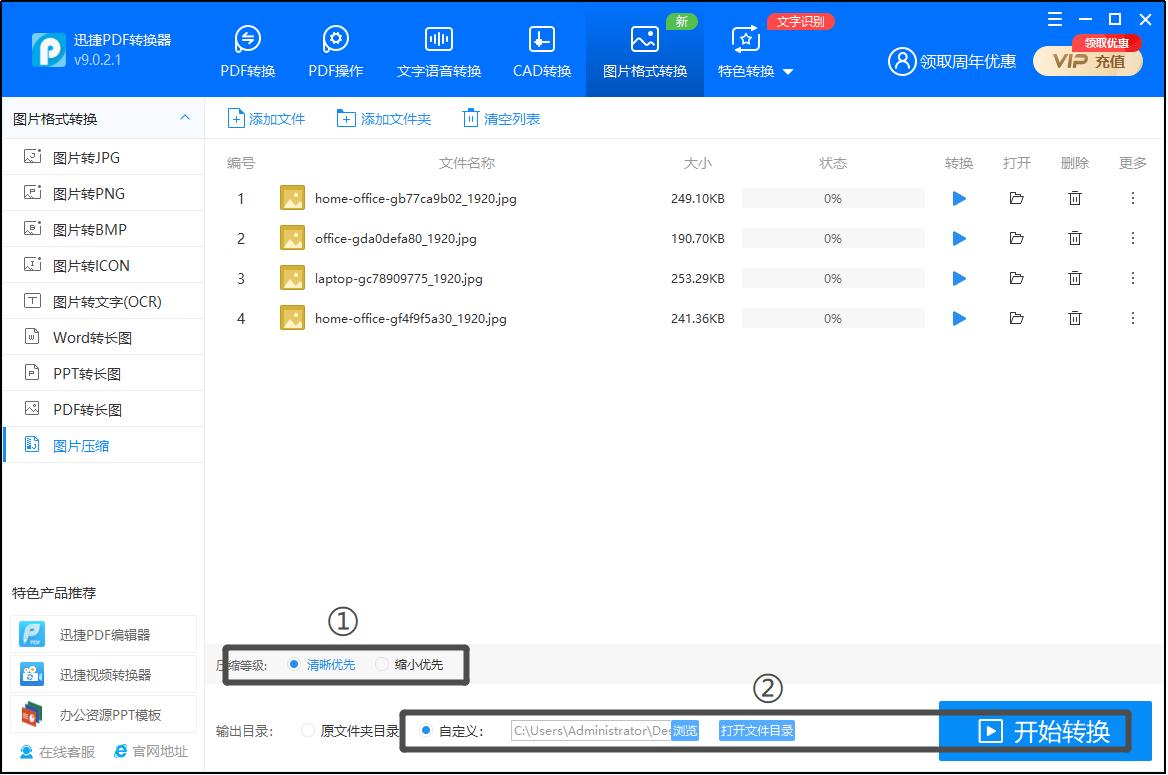Click the 添加文件 add file icon
This screenshot has width=1168, height=775.
237,119
